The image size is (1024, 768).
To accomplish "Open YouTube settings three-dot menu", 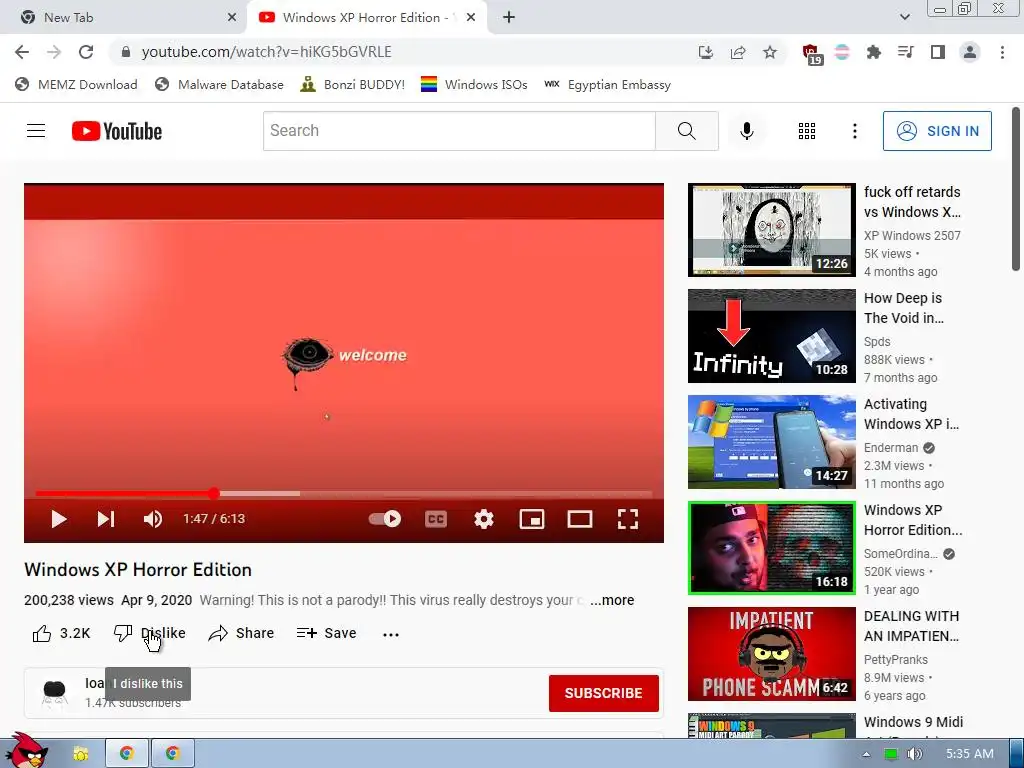I will [854, 131].
